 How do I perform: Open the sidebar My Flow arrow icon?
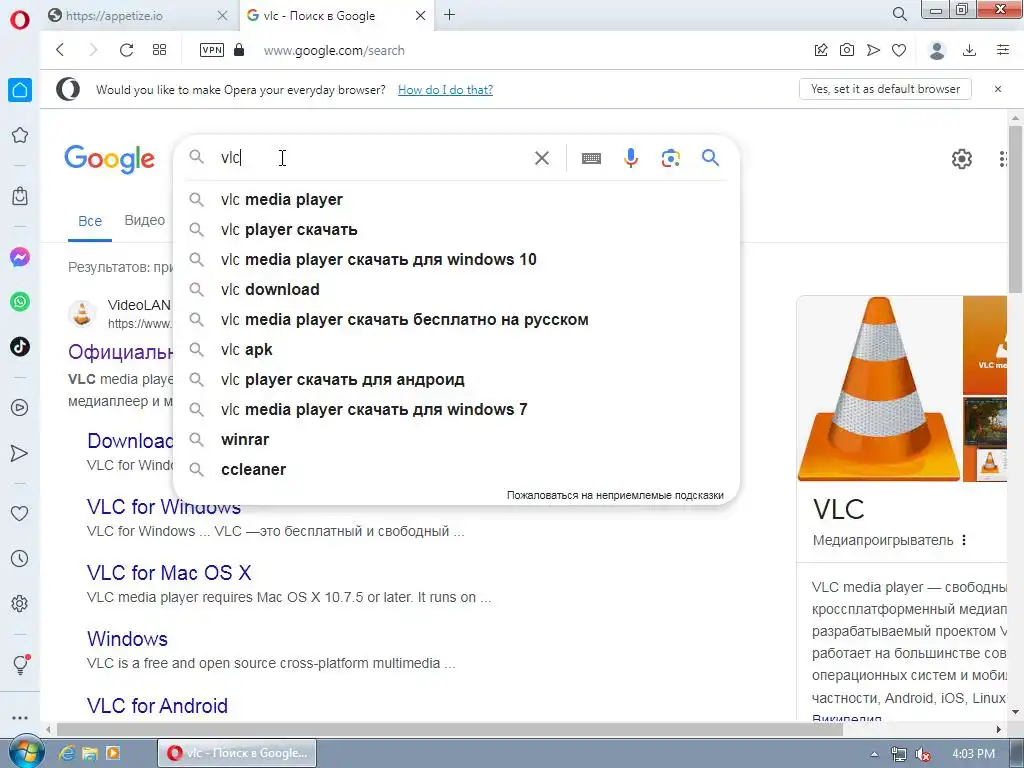(20, 453)
